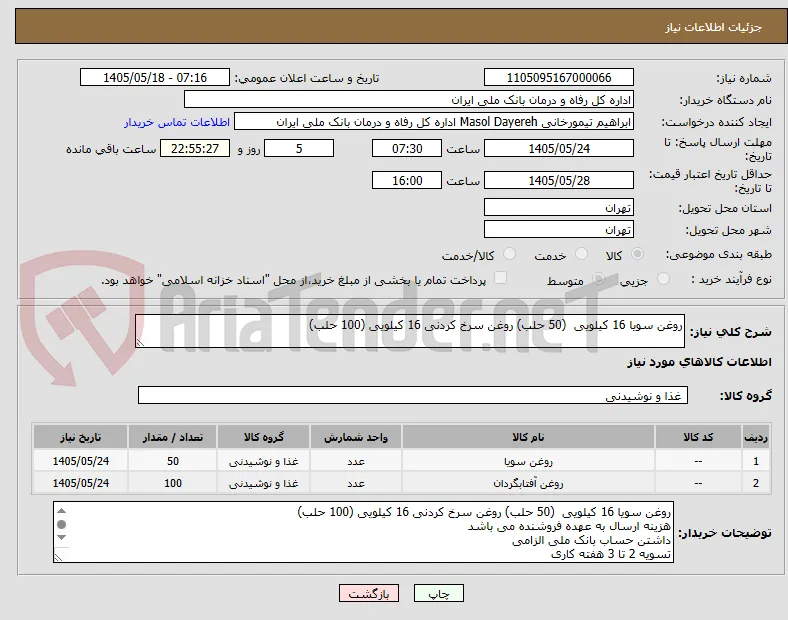The height and width of the screenshot is (620, 788).
Task: Select the جزیی purchase type radio
Action: tap(663, 278)
